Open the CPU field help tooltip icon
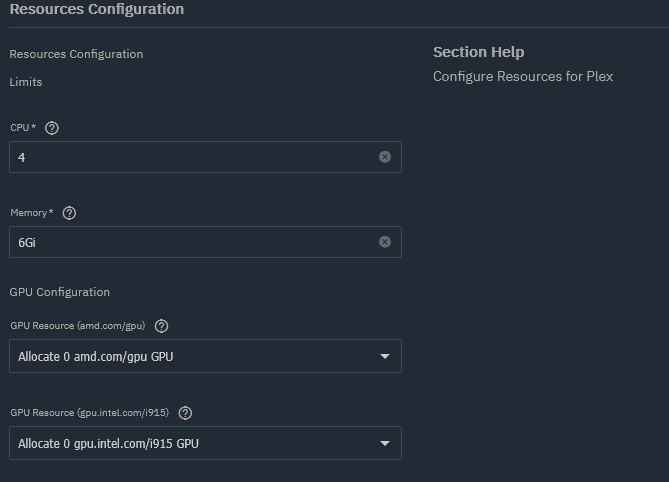 tap(52, 128)
